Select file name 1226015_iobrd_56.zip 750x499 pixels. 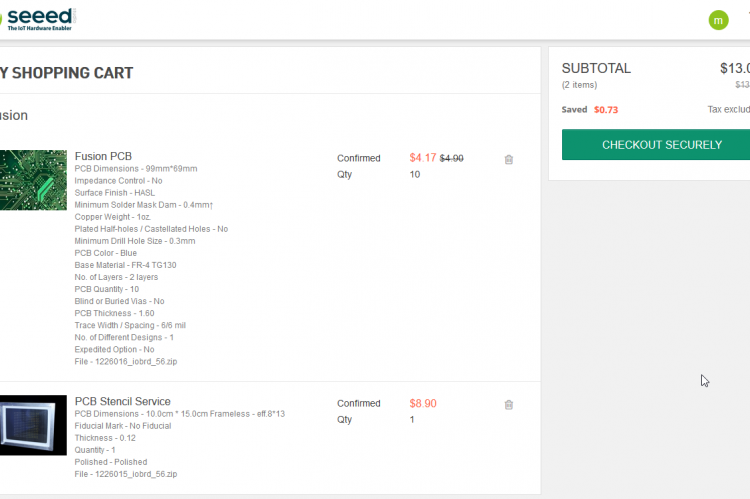click(x=136, y=474)
